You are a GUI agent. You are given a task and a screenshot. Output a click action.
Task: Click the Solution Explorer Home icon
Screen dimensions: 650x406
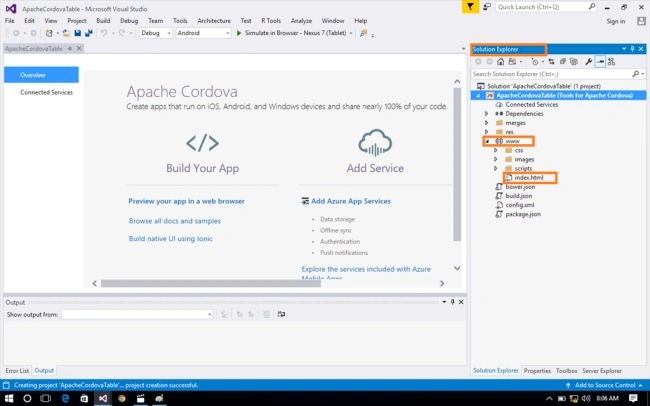coord(500,62)
